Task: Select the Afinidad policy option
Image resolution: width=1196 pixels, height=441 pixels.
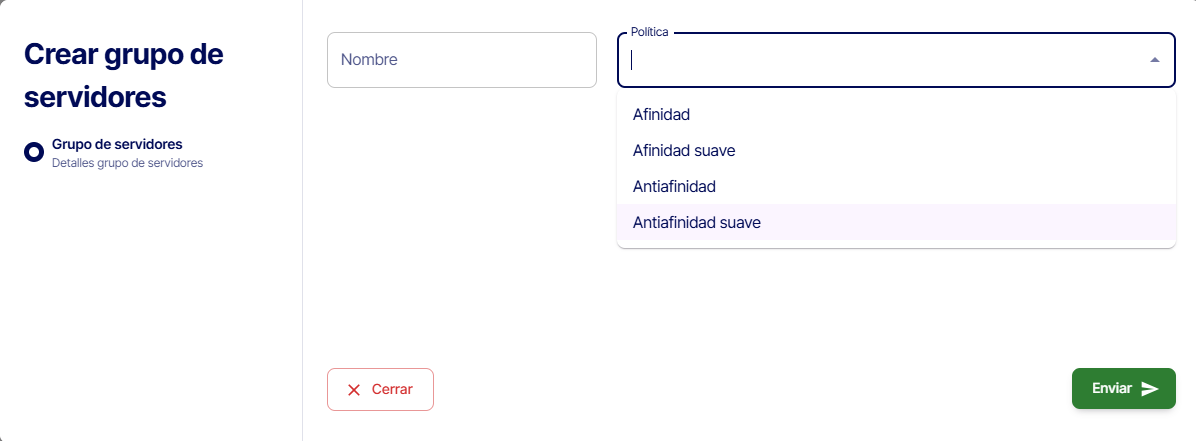Action: (x=662, y=115)
